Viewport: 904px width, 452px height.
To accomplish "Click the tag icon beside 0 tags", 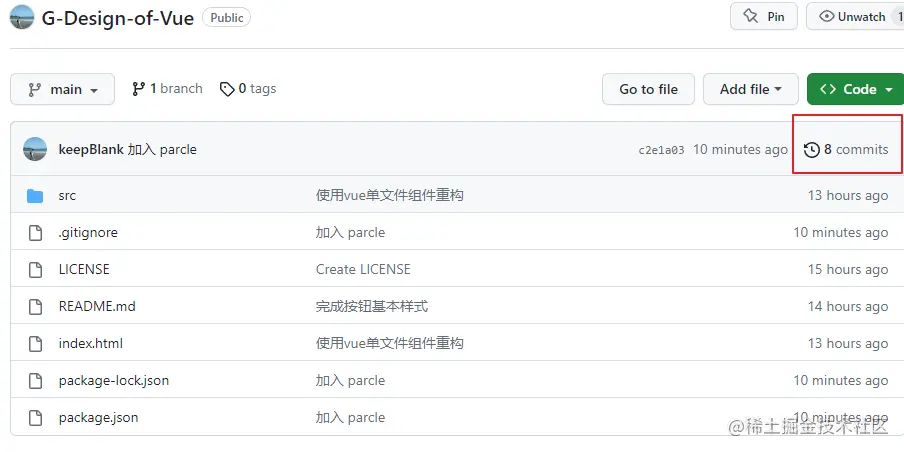I will [227, 89].
